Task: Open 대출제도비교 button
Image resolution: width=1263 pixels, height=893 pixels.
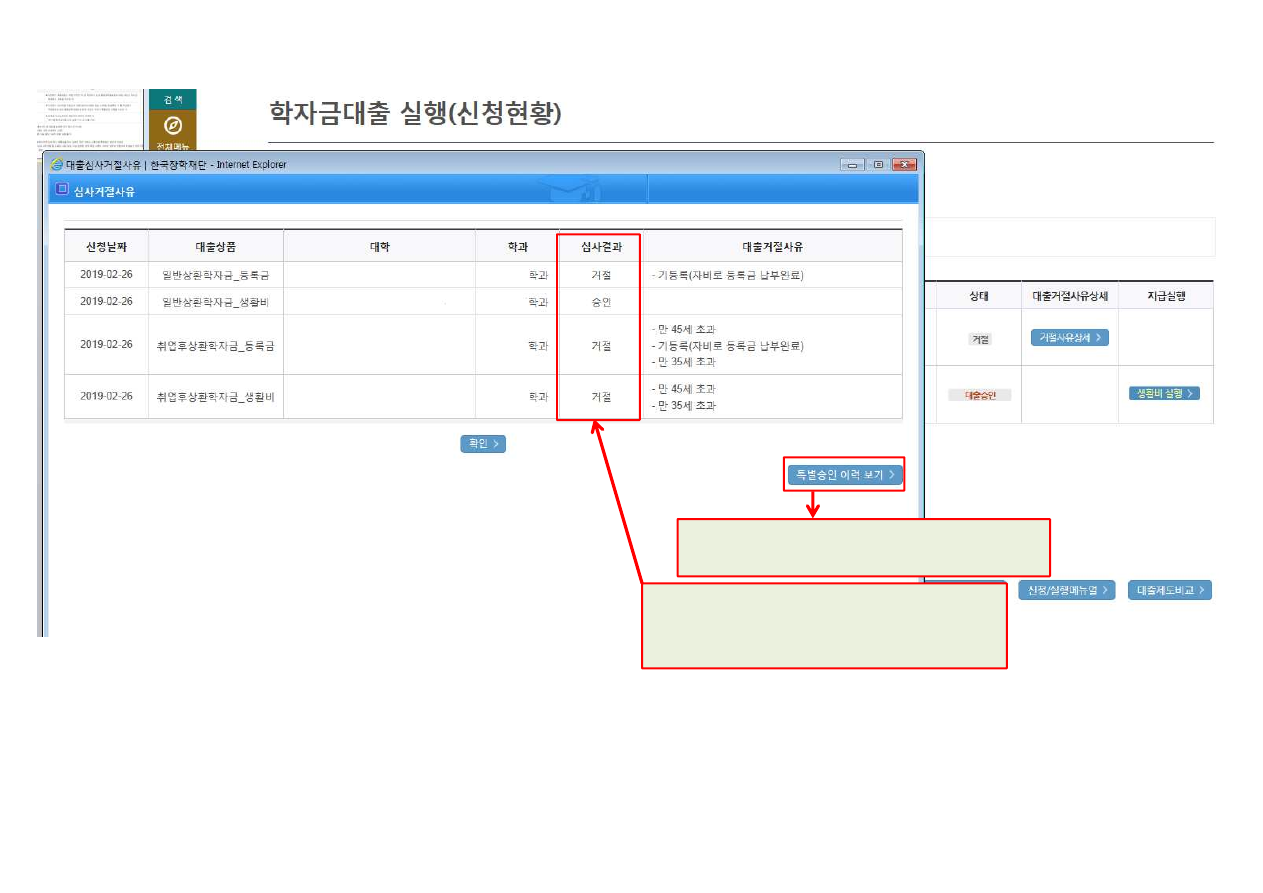Action: pos(1170,590)
